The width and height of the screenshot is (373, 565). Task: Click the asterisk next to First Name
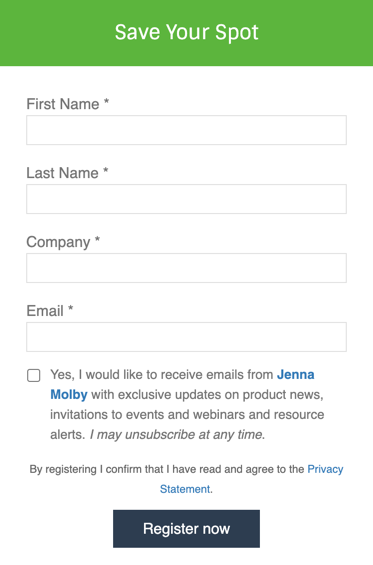click(106, 101)
